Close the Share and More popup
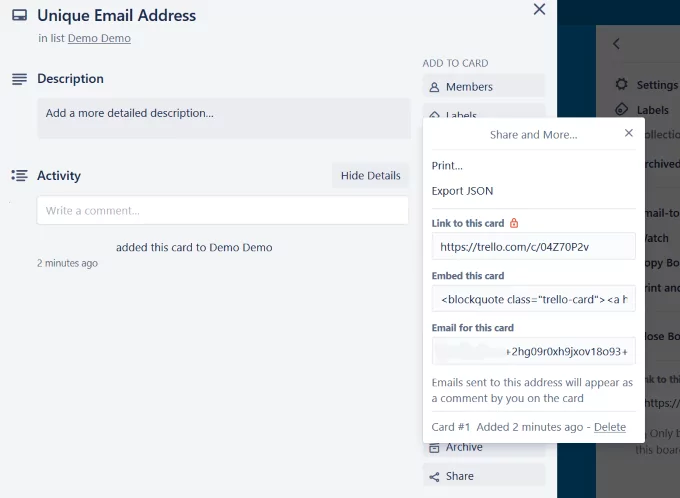680x498 pixels. 628,133
